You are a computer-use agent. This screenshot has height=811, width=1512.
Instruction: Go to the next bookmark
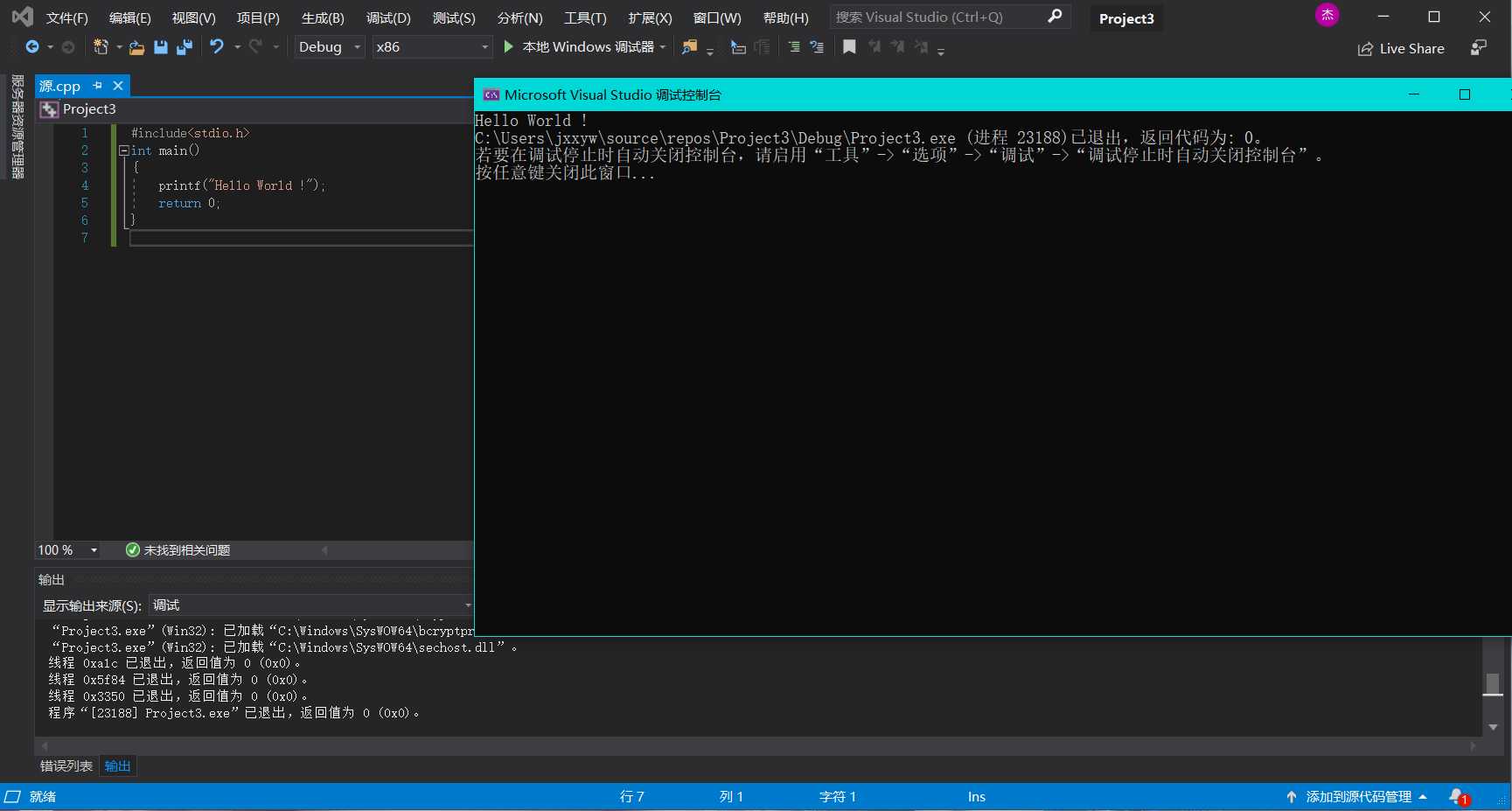click(897, 47)
